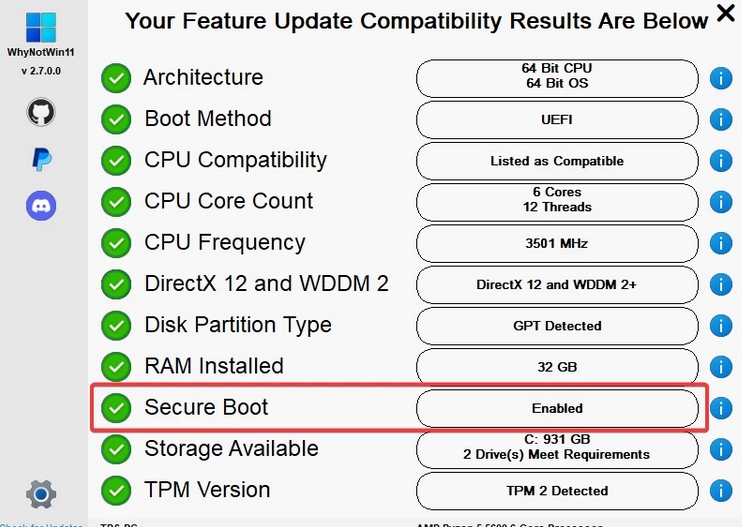Click the 'Enabled' Secure Boot result box
The image size is (742, 527).
[x=557, y=408]
